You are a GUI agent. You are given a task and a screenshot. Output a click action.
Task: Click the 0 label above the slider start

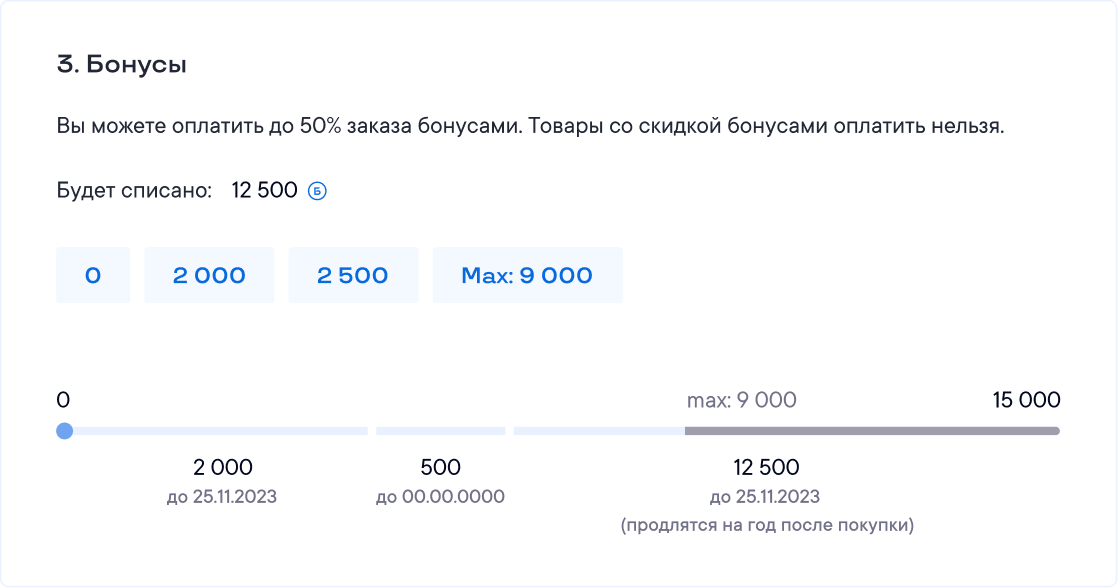coord(63,400)
